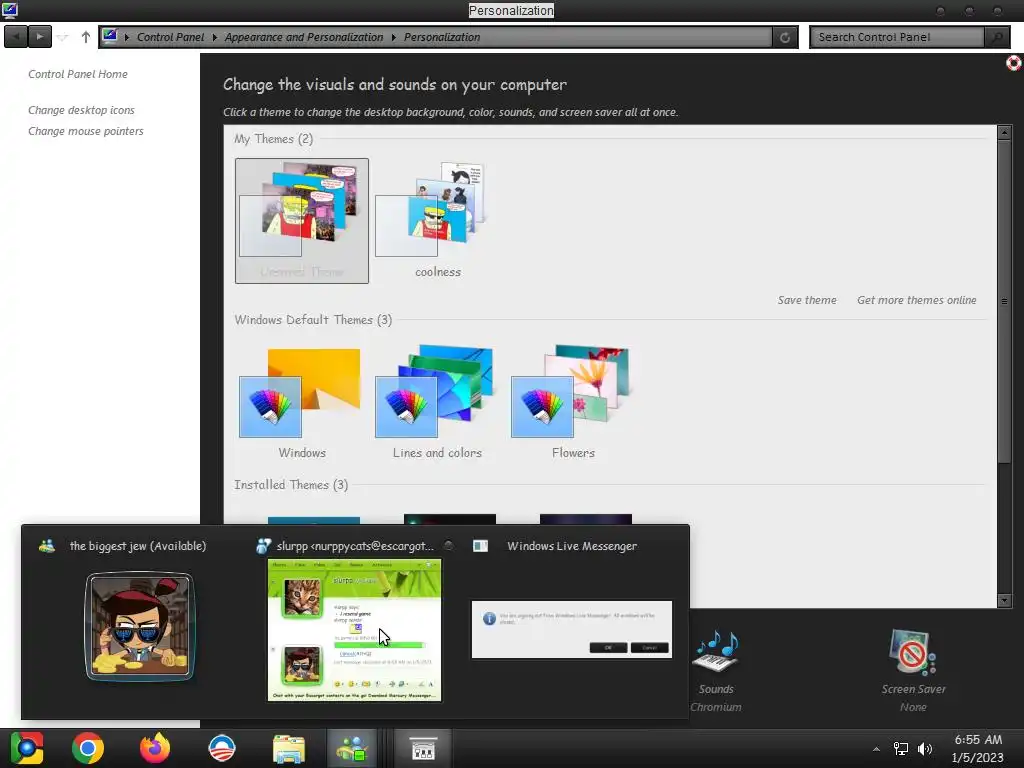Image resolution: width=1024 pixels, height=768 pixels.
Task: Select the coolness theme
Action: point(438,221)
